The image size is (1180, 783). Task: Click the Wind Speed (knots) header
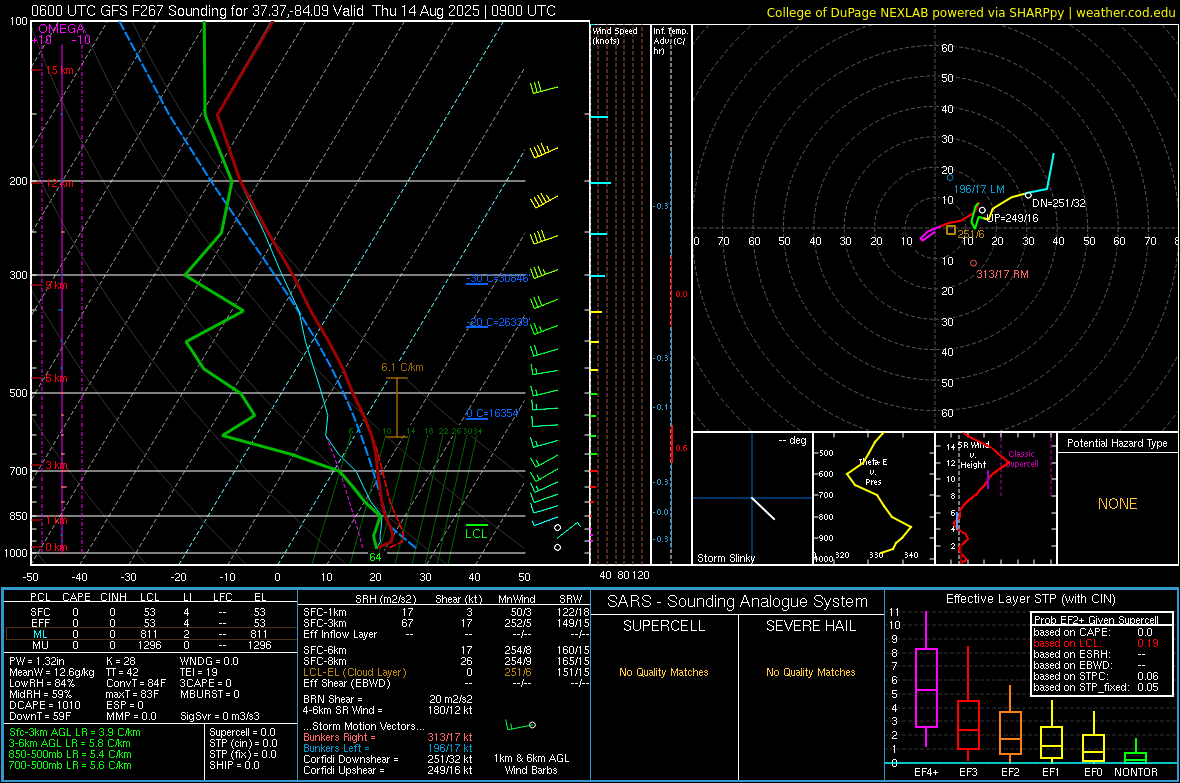coord(615,36)
